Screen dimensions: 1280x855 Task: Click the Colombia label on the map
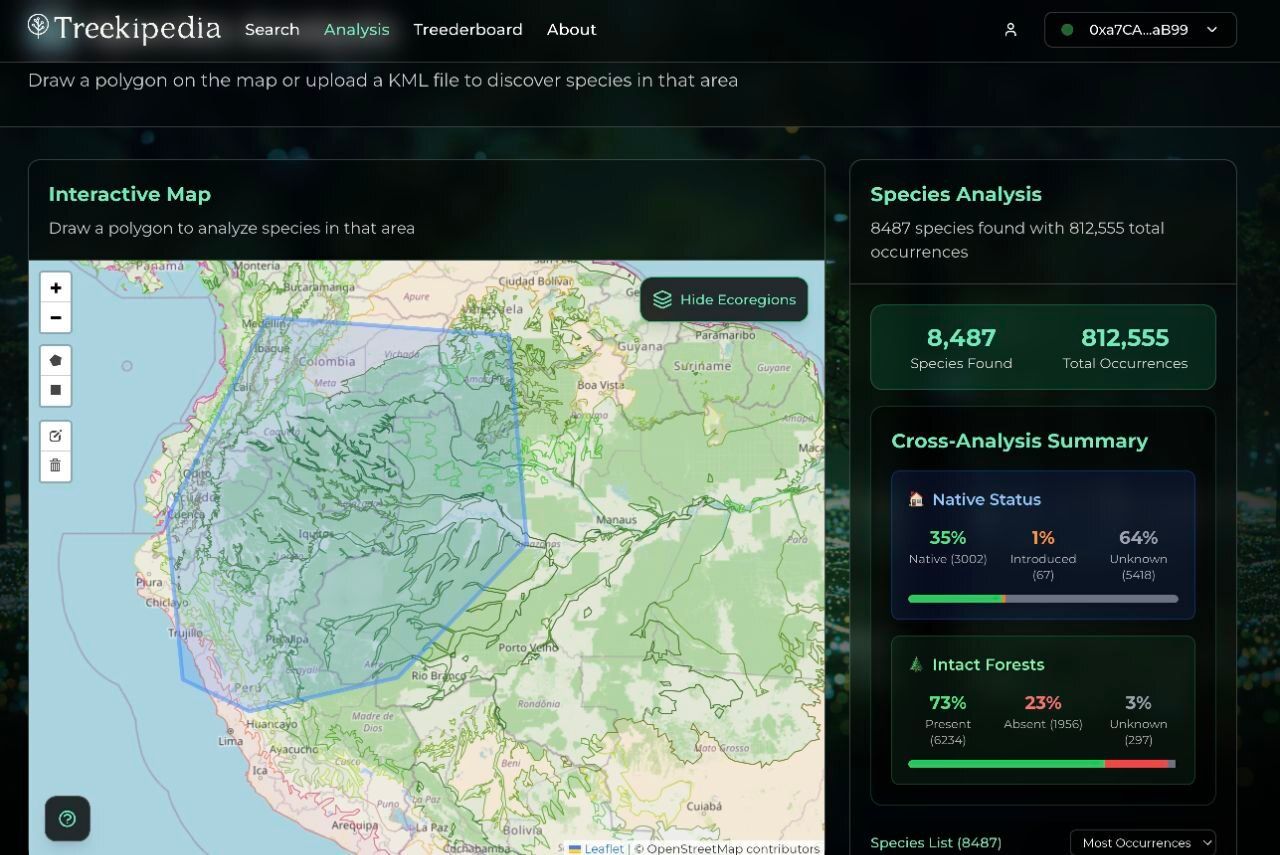pyautogui.click(x=327, y=362)
